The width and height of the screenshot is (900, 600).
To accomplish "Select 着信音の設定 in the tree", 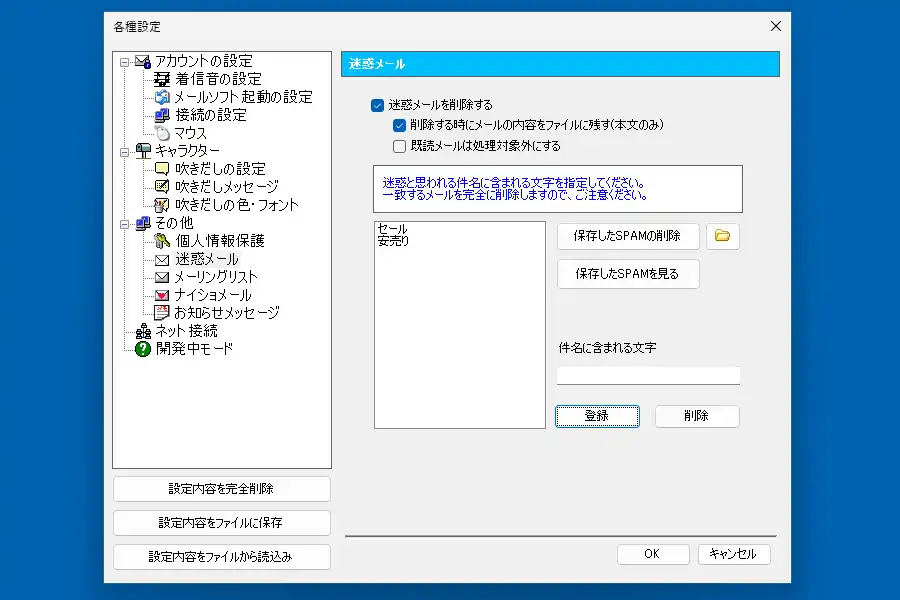I will [218, 79].
